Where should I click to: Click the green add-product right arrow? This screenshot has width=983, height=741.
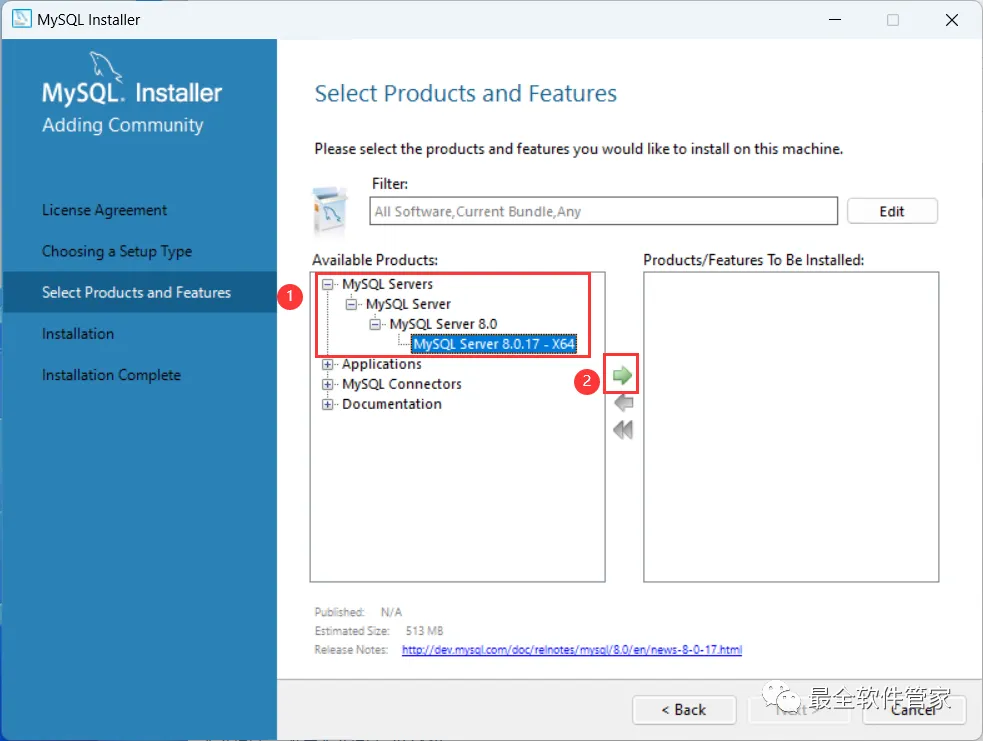click(x=622, y=375)
